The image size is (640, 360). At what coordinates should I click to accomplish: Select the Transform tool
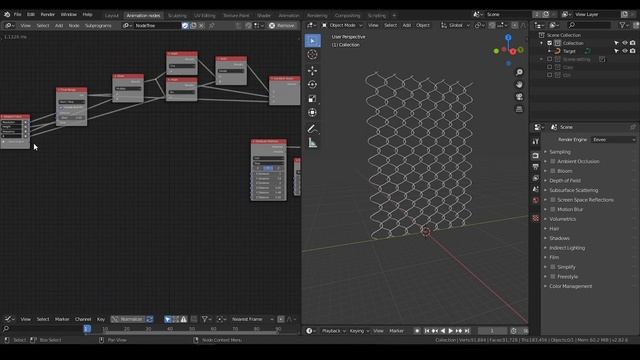point(312,112)
